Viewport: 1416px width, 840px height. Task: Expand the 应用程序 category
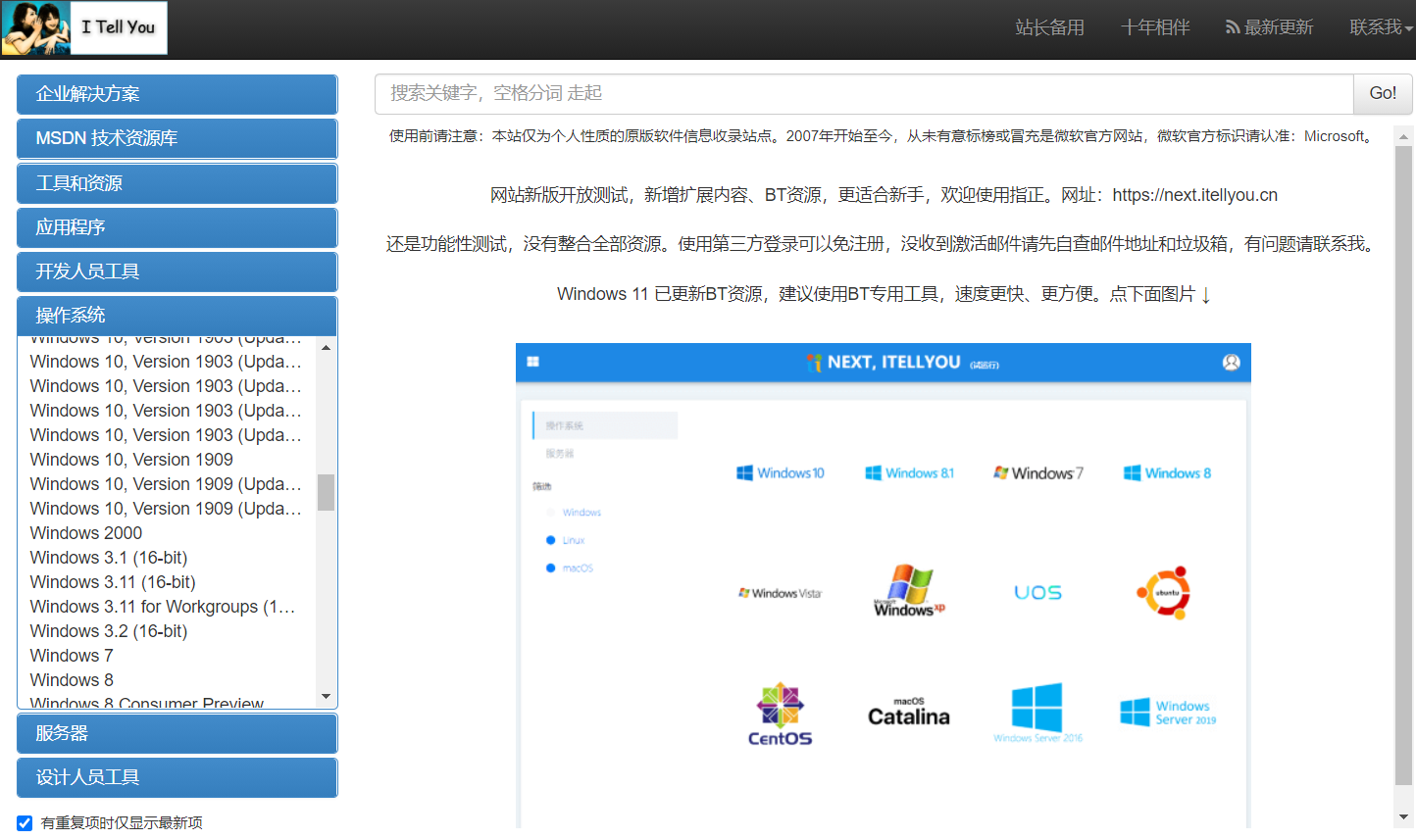177,227
